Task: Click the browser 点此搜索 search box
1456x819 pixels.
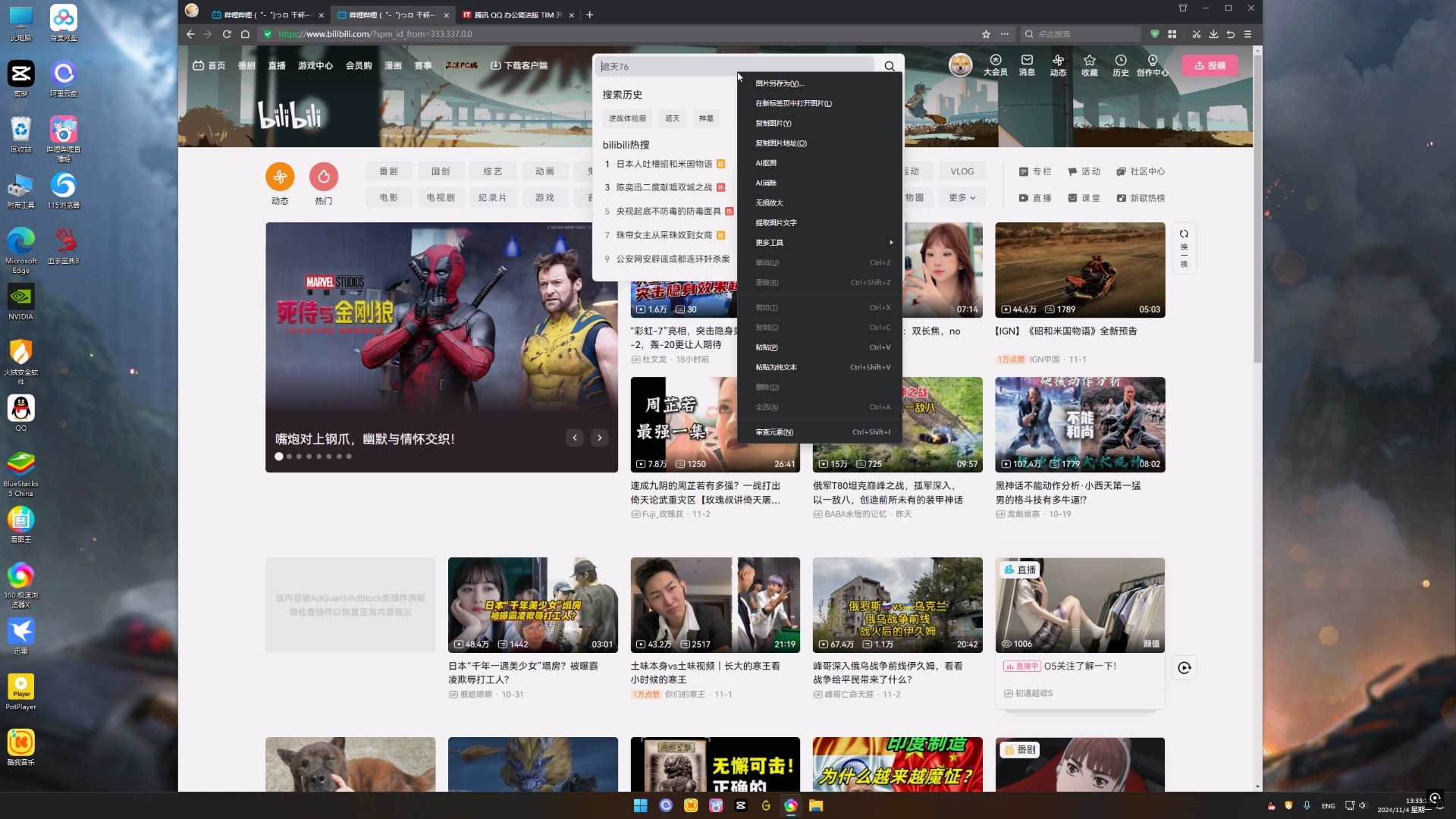Action: [1081, 34]
